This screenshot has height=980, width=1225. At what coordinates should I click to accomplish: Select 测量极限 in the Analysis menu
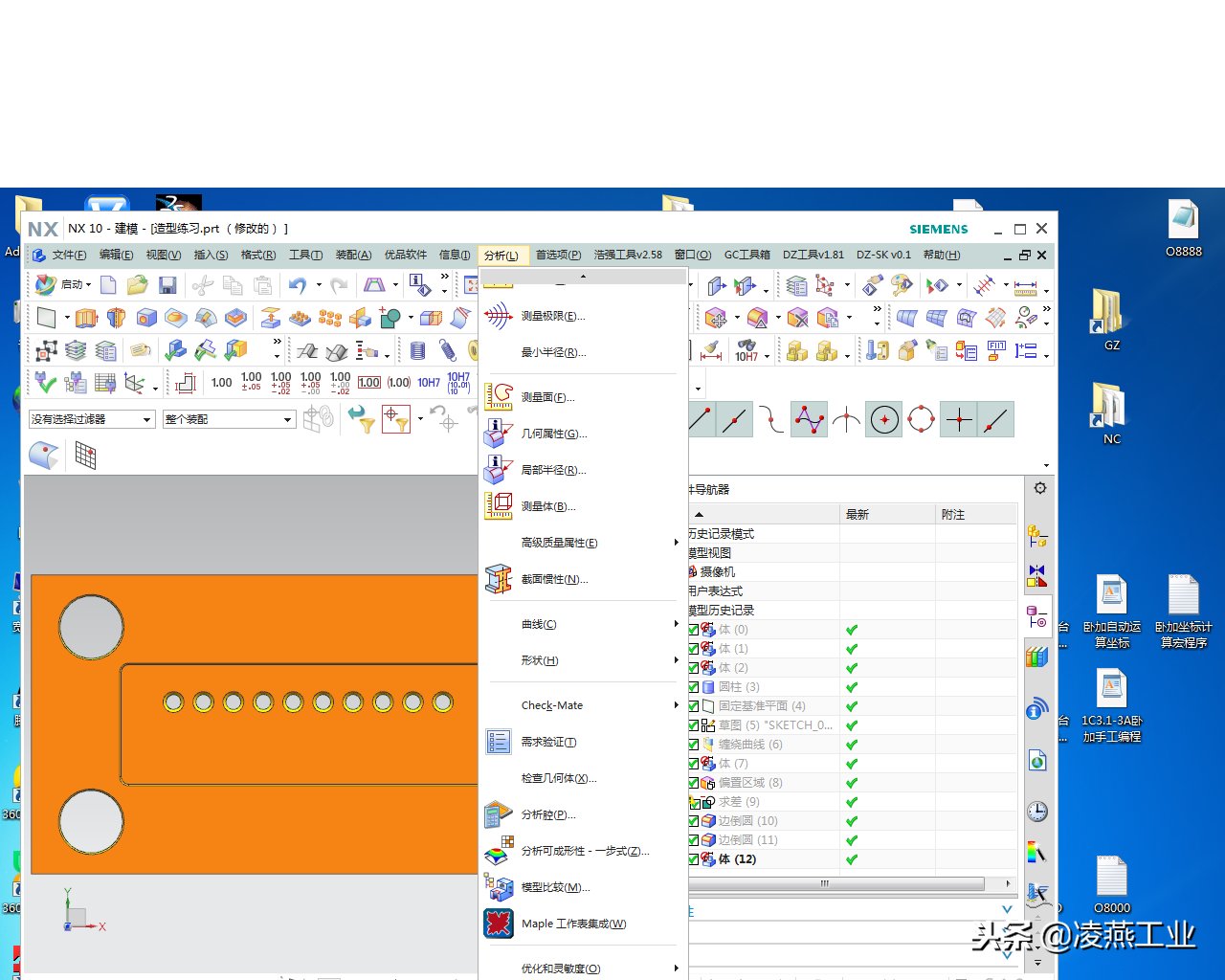(583, 316)
